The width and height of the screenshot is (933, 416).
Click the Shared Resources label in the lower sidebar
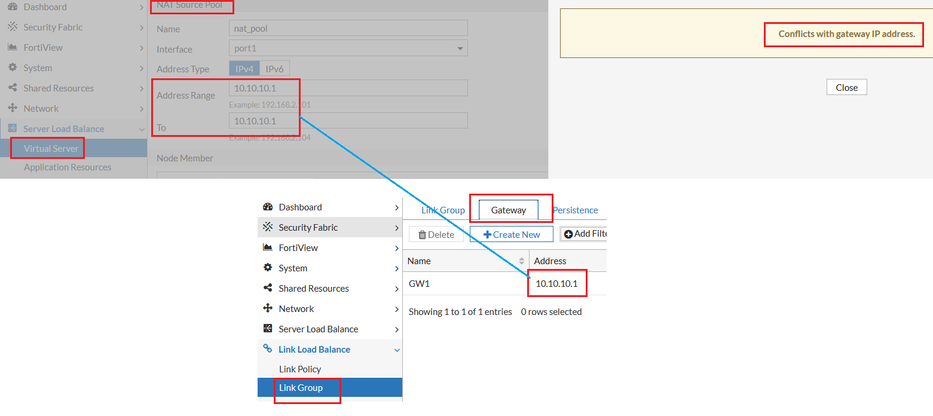[314, 289]
